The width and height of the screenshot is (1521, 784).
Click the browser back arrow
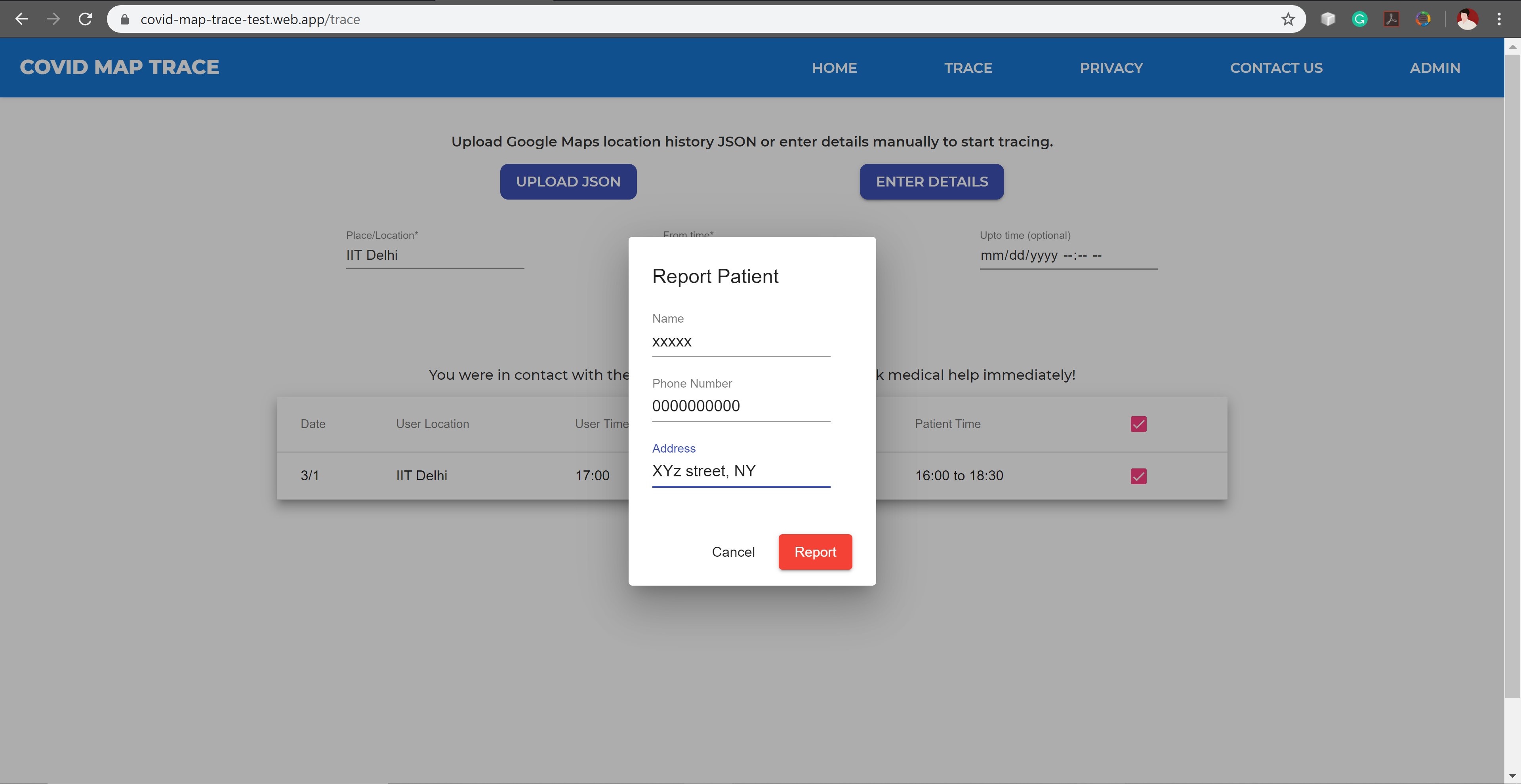pyautogui.click(x=22, y=19)
